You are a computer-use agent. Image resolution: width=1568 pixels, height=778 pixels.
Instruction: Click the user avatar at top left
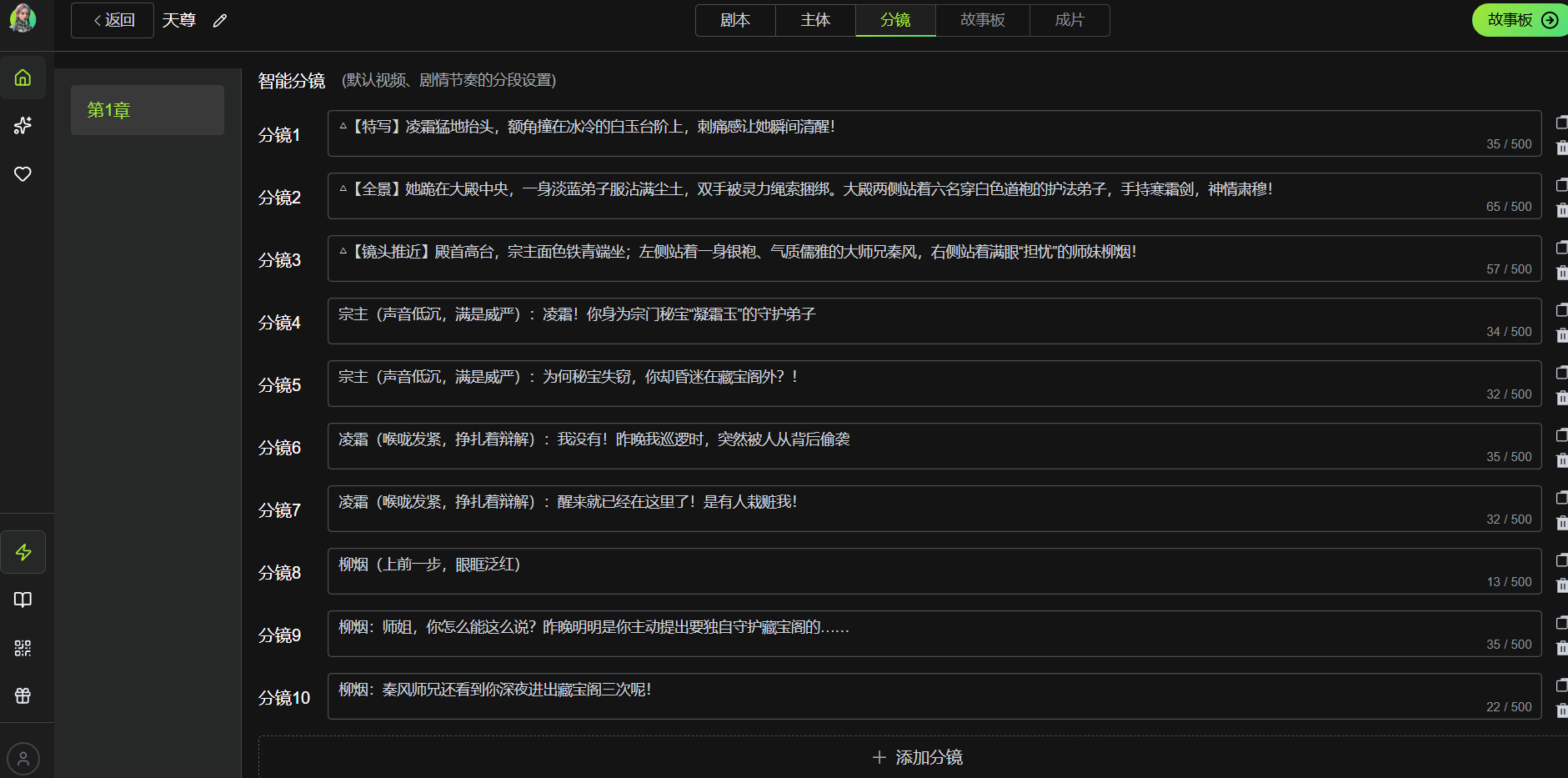point(23,18)
